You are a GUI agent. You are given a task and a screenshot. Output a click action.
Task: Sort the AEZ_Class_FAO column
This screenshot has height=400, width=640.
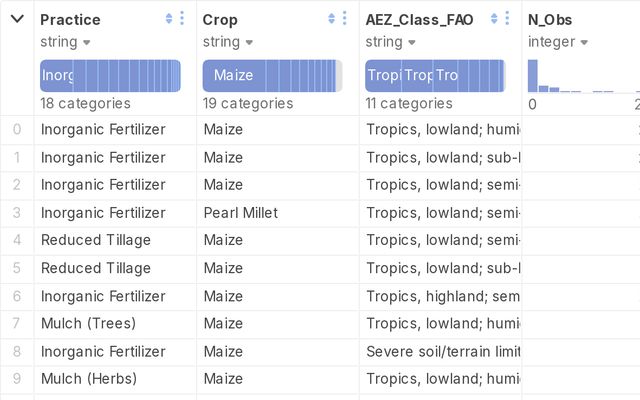pyautogui.click(x=494, y=18)
